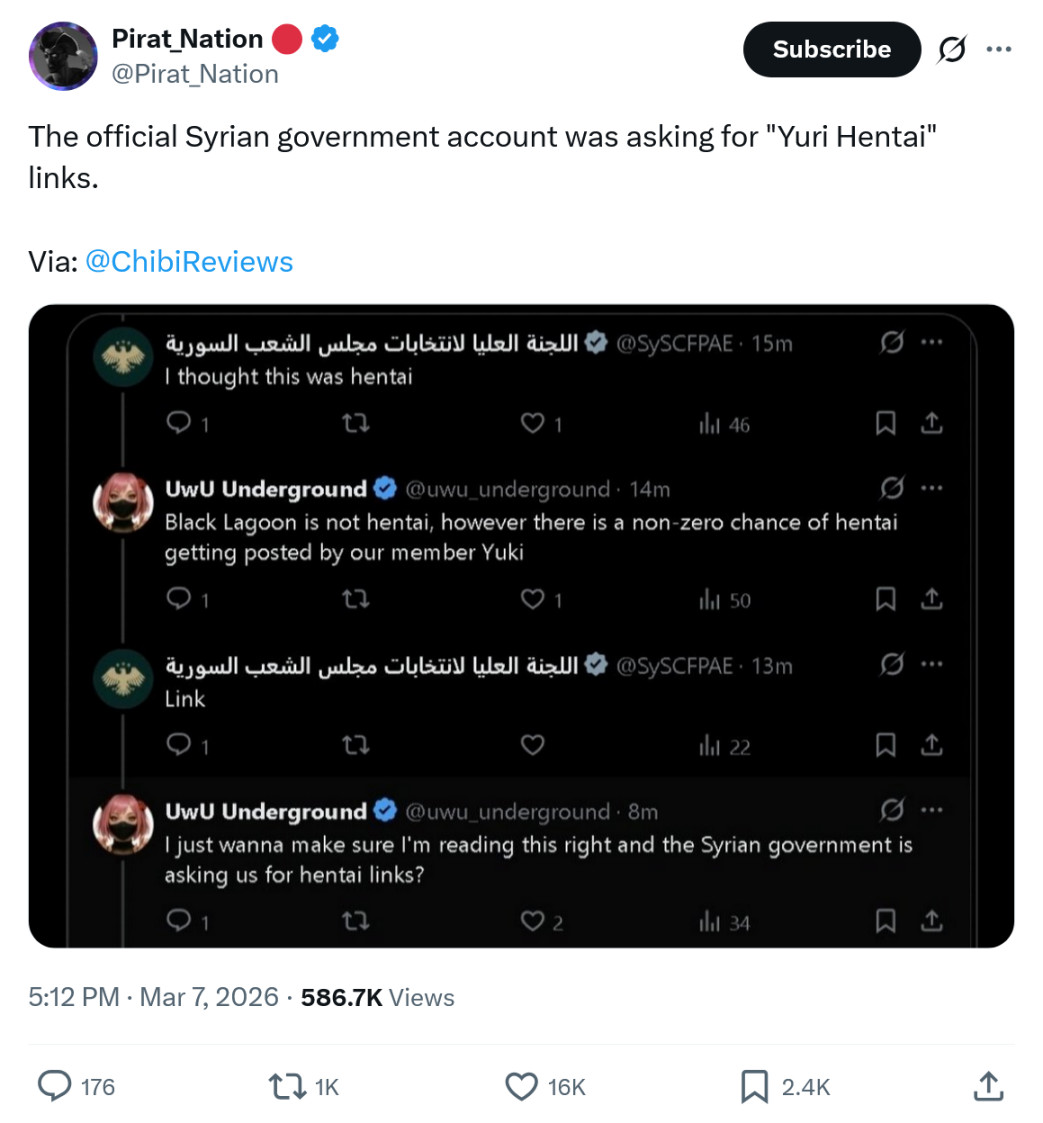Click the verified badge next to Pirat_Nation

pyautogui.click(x=325, y=39)
